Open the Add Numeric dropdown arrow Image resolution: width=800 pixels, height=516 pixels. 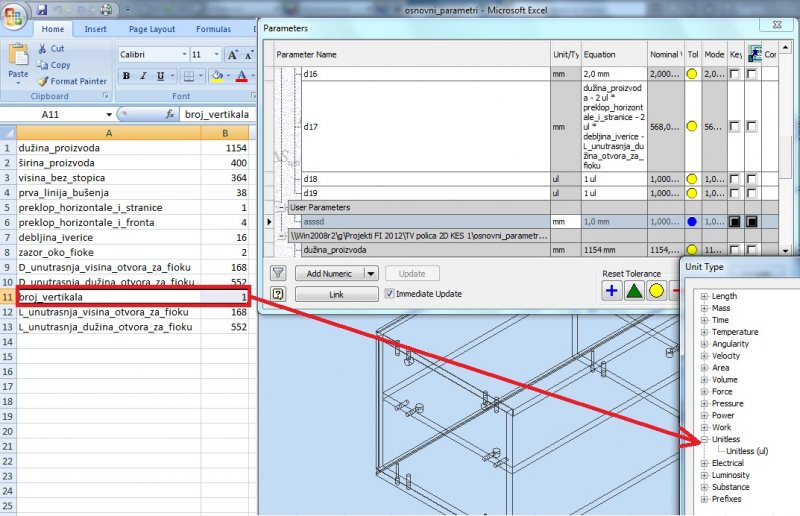[x=370, y=273]
